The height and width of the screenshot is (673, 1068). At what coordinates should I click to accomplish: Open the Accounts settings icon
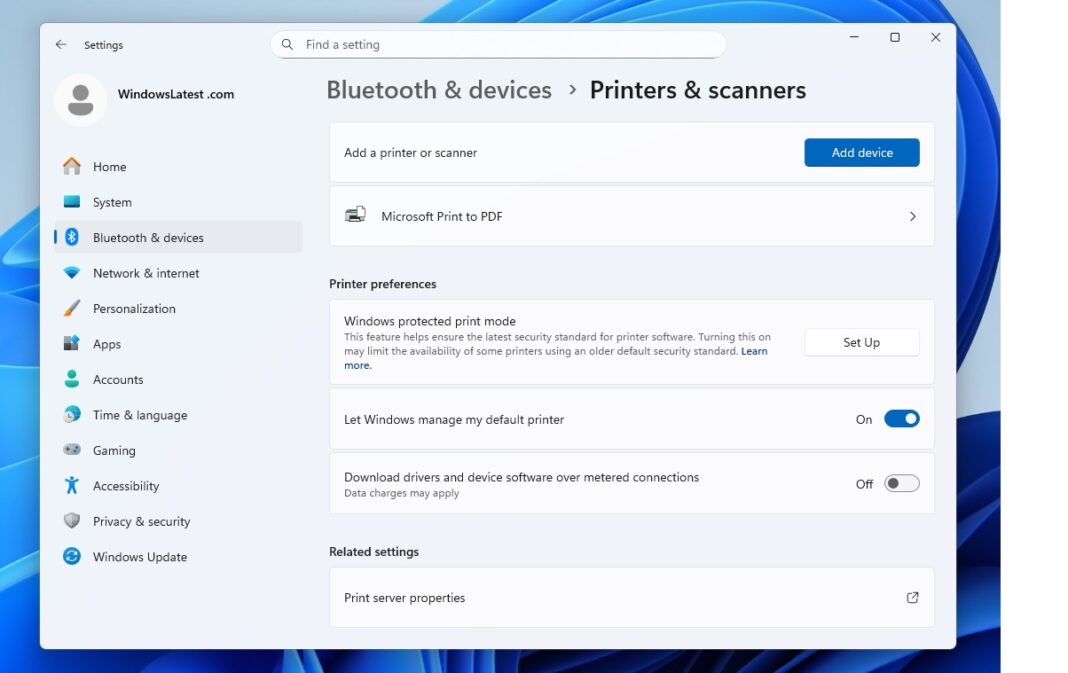(71, 379)
